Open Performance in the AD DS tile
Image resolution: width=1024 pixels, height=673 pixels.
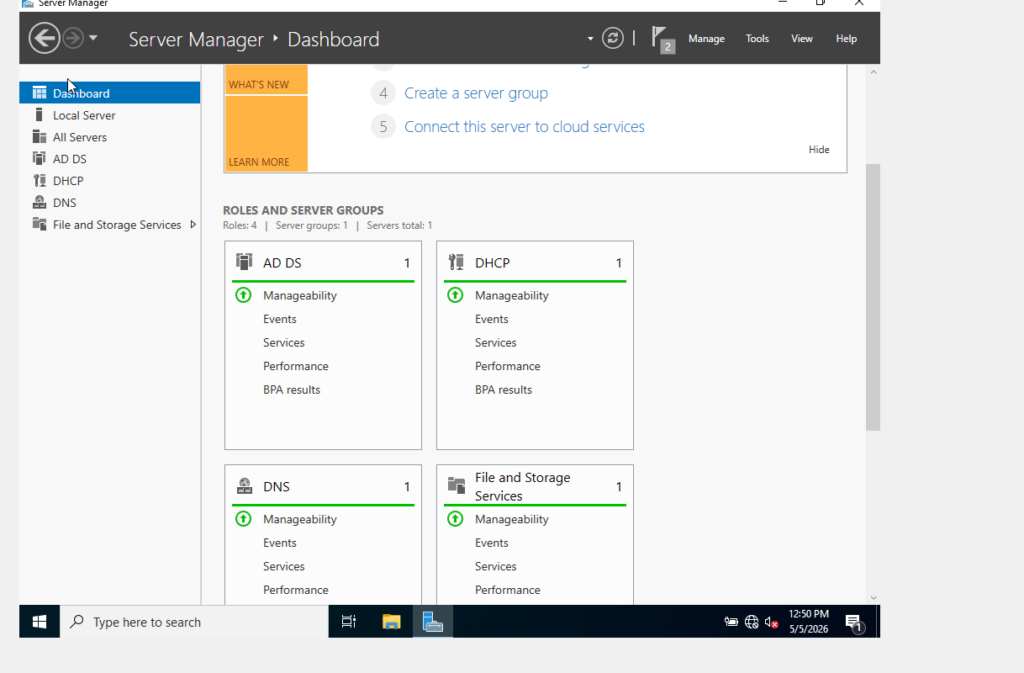click(295, 366)
